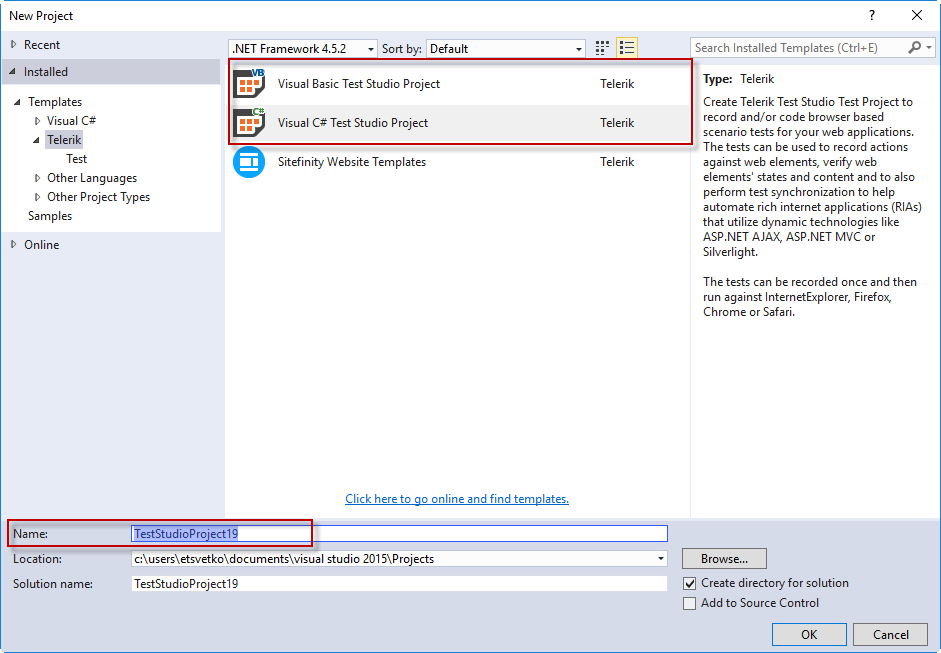Click the search magnifier icon

915,47
